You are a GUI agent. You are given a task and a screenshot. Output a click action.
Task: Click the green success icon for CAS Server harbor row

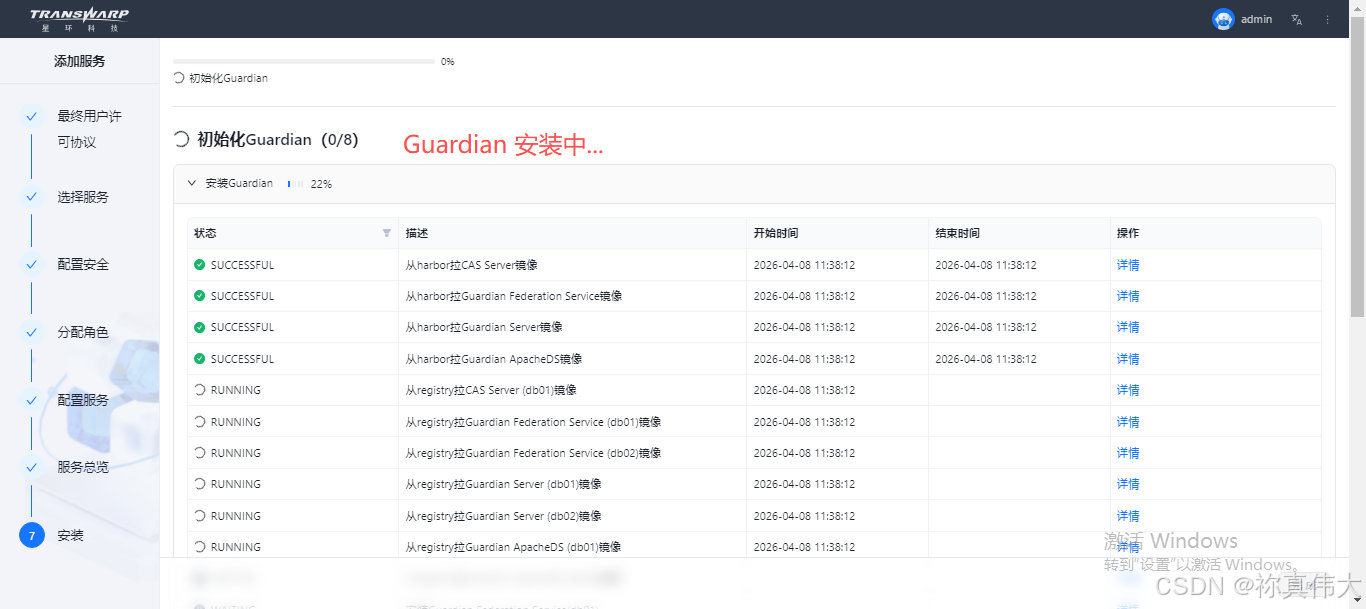coord(200,265)
